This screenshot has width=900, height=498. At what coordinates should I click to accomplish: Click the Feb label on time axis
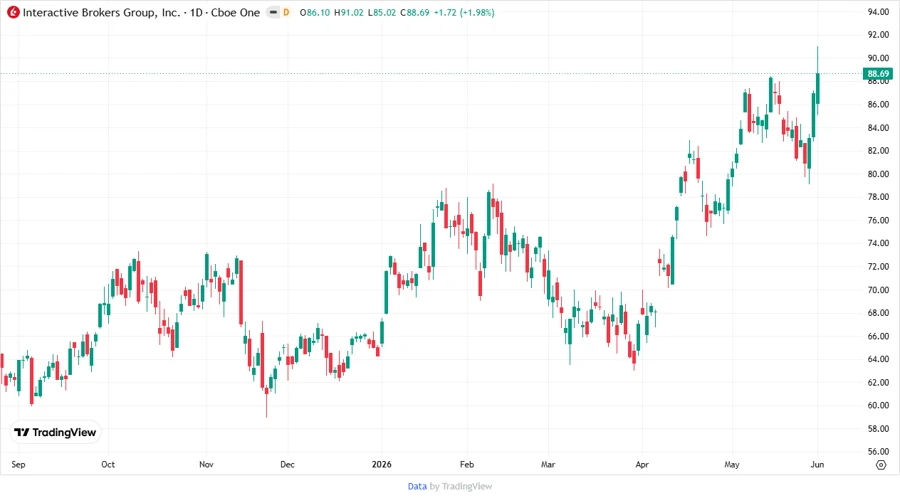click(467, 464)
